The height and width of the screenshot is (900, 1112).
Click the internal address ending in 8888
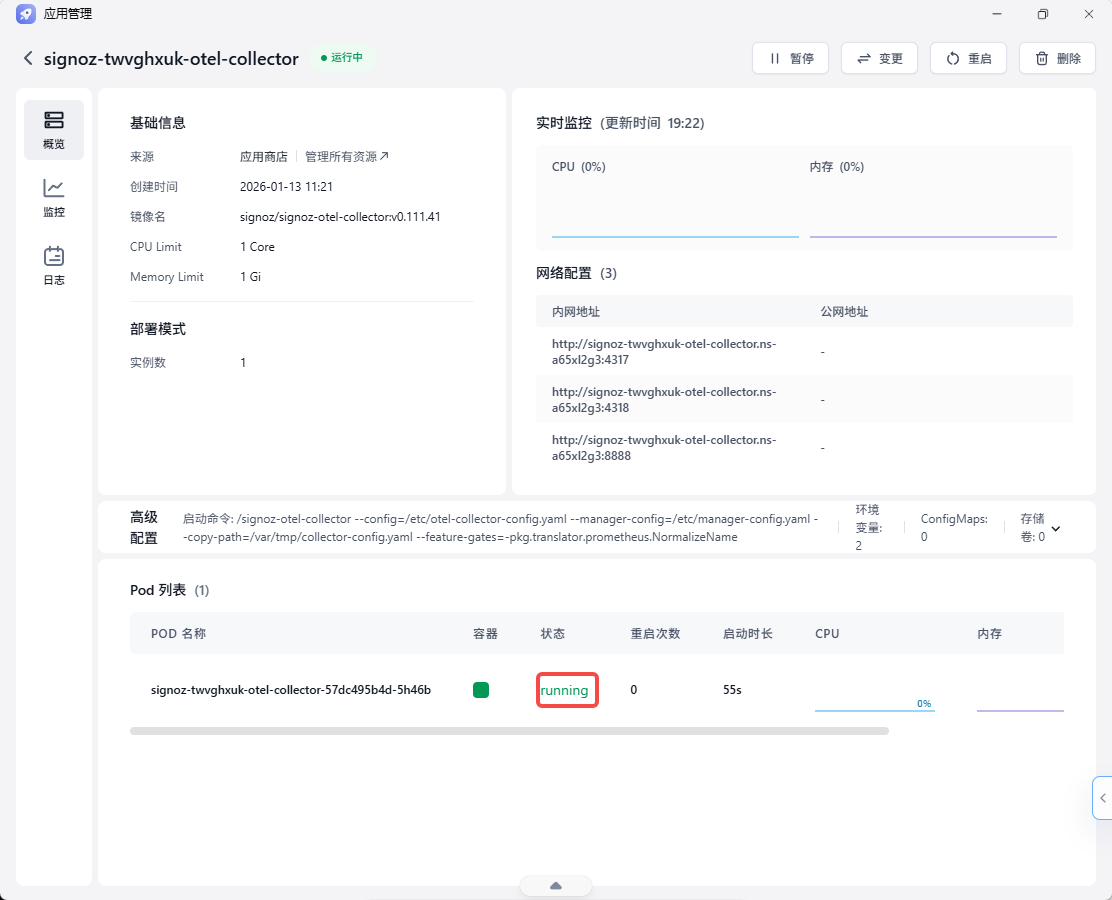[x=664, y=448]
